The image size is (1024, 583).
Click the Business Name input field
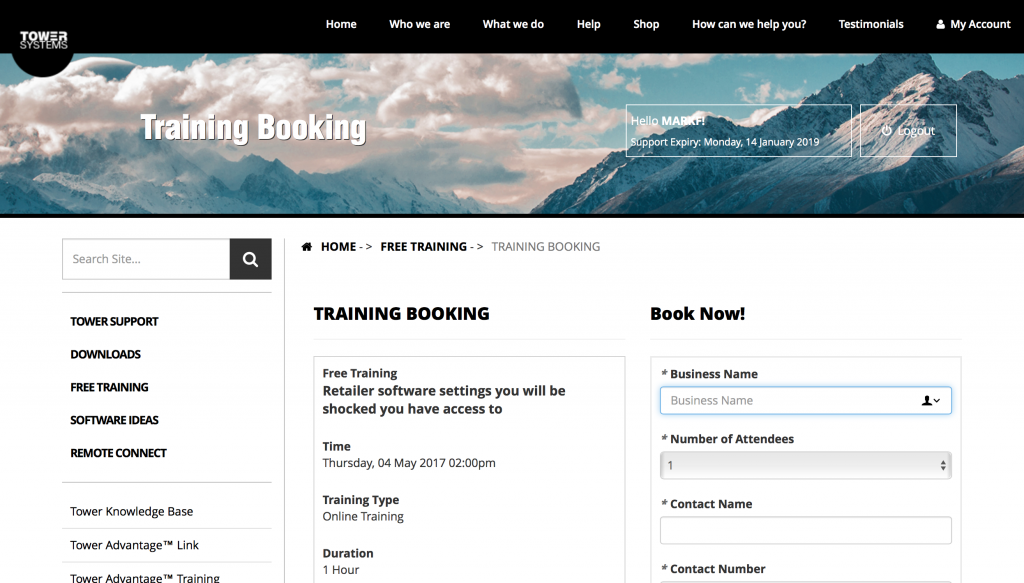point(805,401)
